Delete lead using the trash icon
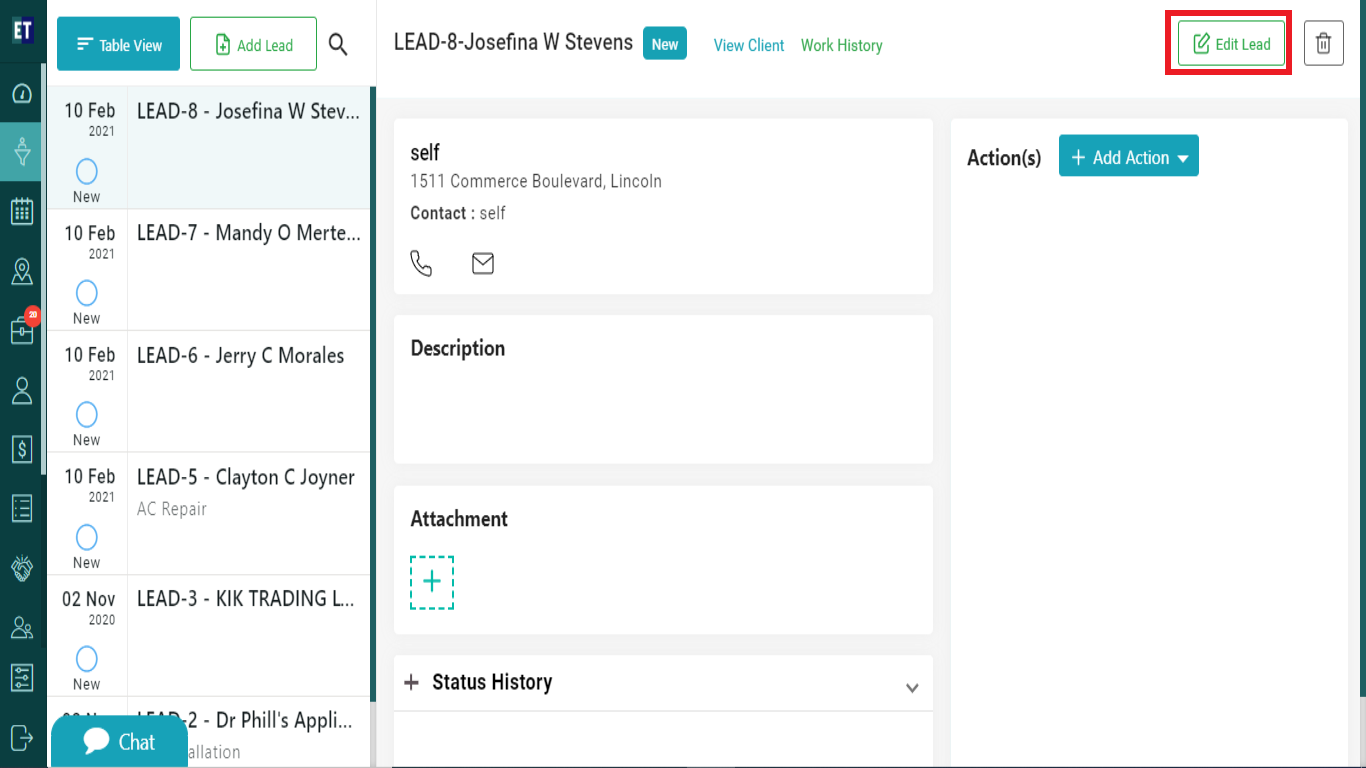The image size is (1366, 768). [1324, 44]
